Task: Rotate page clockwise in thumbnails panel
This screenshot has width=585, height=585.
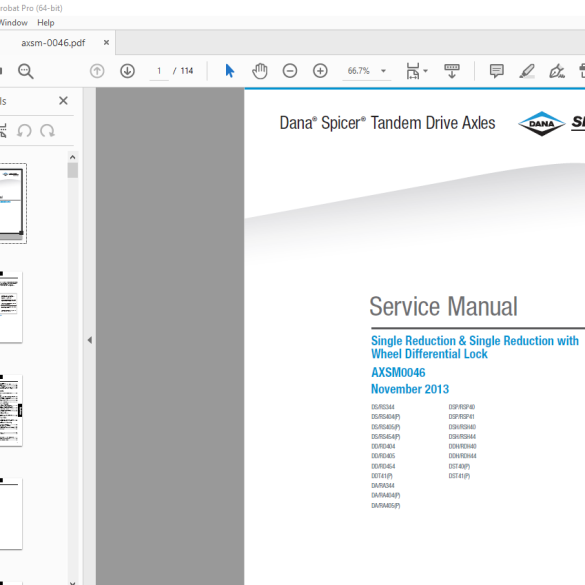Action: click(x=47, y=131)
